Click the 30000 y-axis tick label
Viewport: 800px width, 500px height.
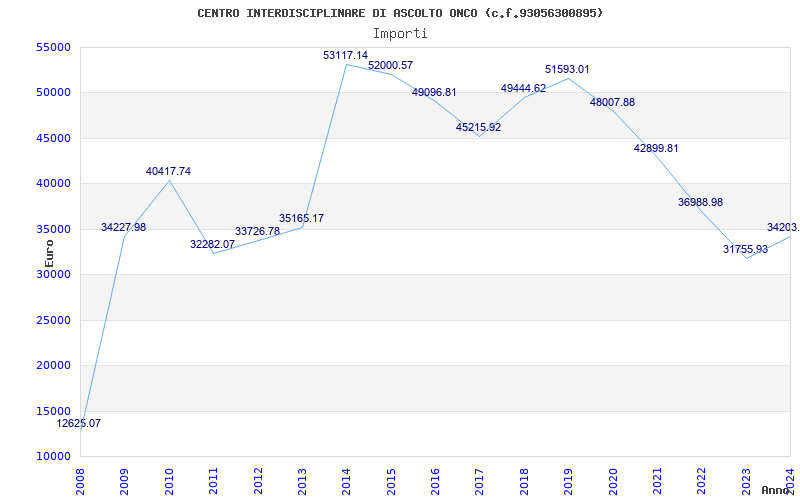point(53,274)
